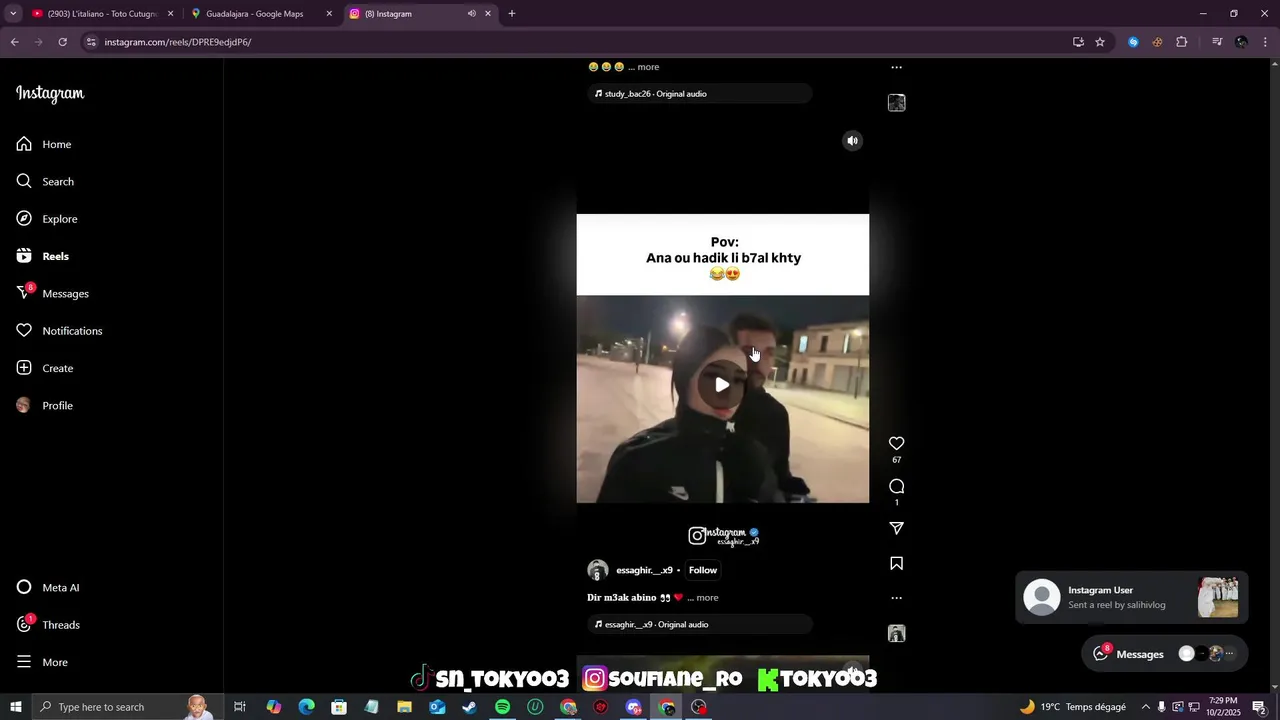Go back to the previous page
Viewport: 1280px width, 720px height.
tap(14, 42)
